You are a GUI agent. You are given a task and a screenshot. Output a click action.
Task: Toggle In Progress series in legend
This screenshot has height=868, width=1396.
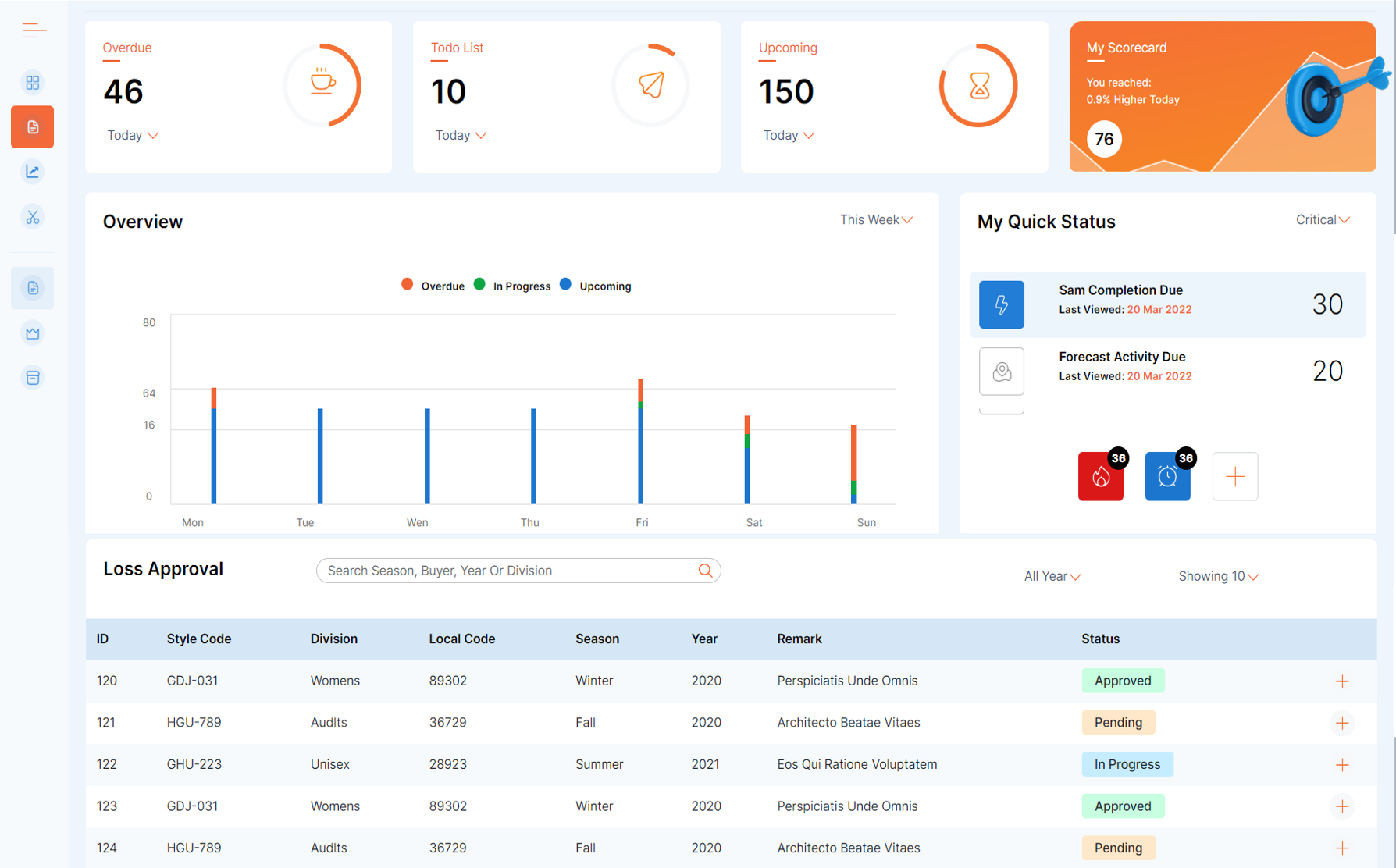(x=512, y=286)
